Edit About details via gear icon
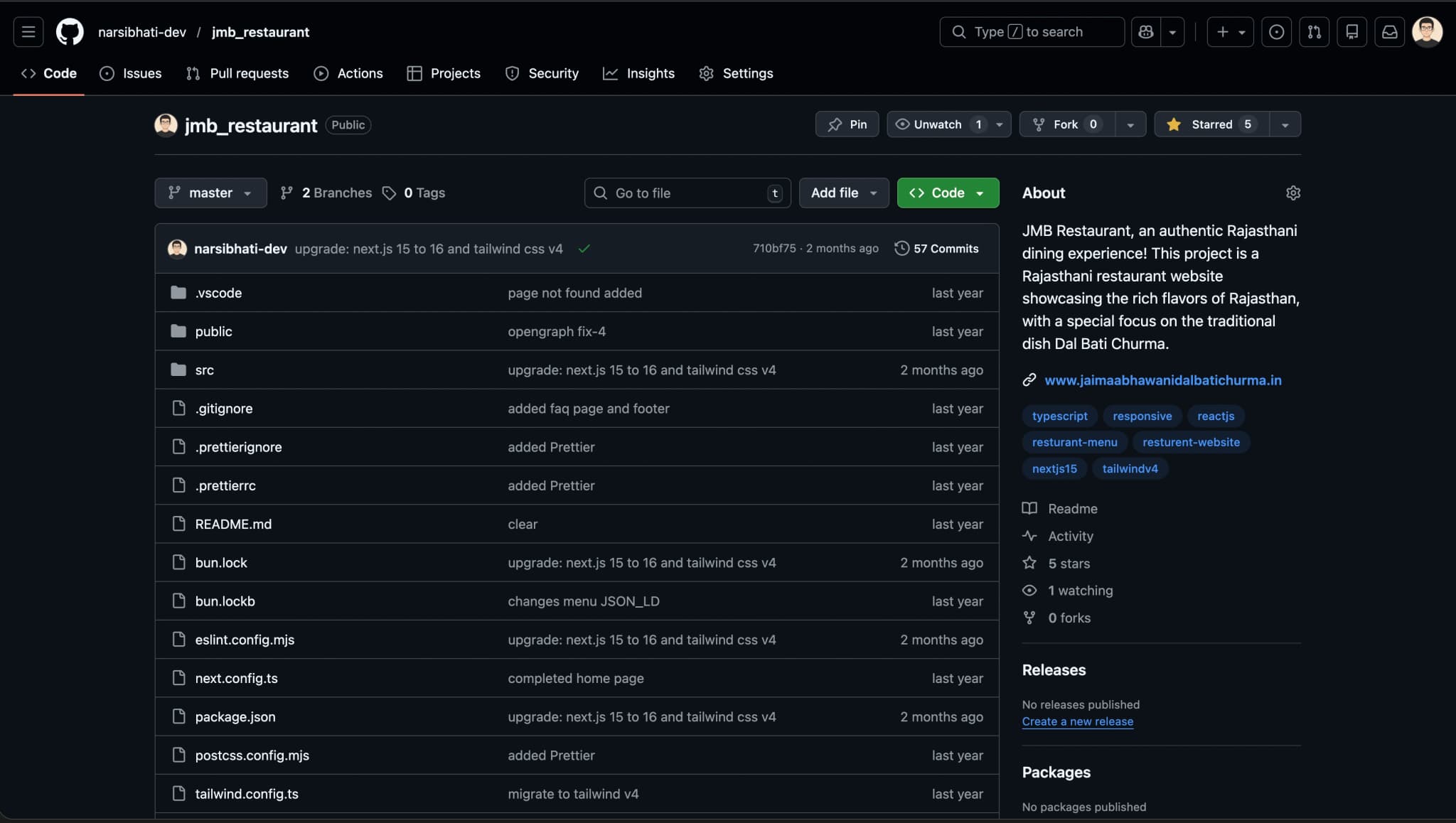Screen dimensions: 1456x823 1293,193
